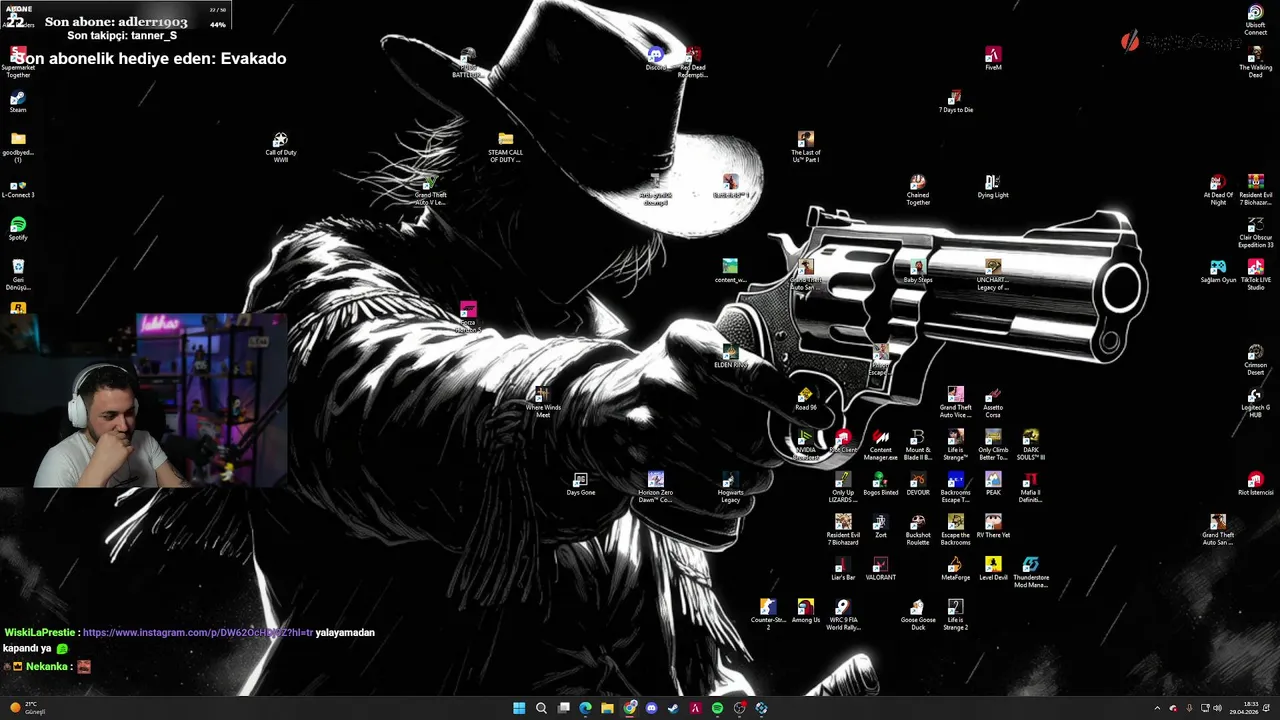Launch the Escape the Backrooms shortcut
The height and width of the screenshot is (720, 1280).
pyautogui.click(x=955, y=530)
